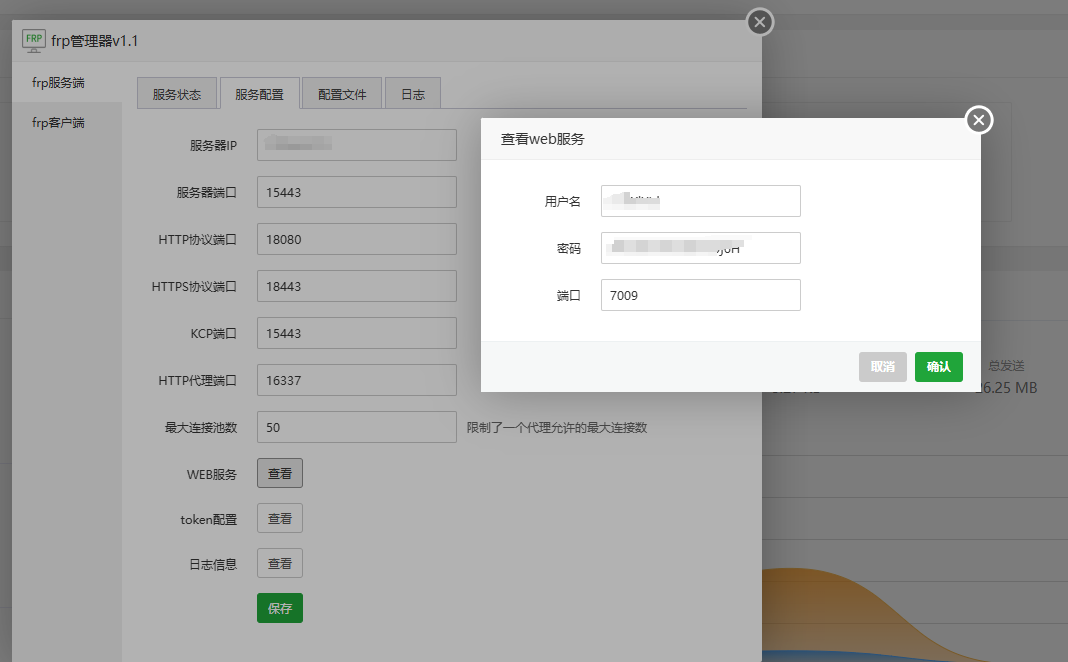Click the 限制了一个代理允许的最大连接数 hint text
Image resolution: width=1068 pixels, height=662 pixels.
(556, 428)
